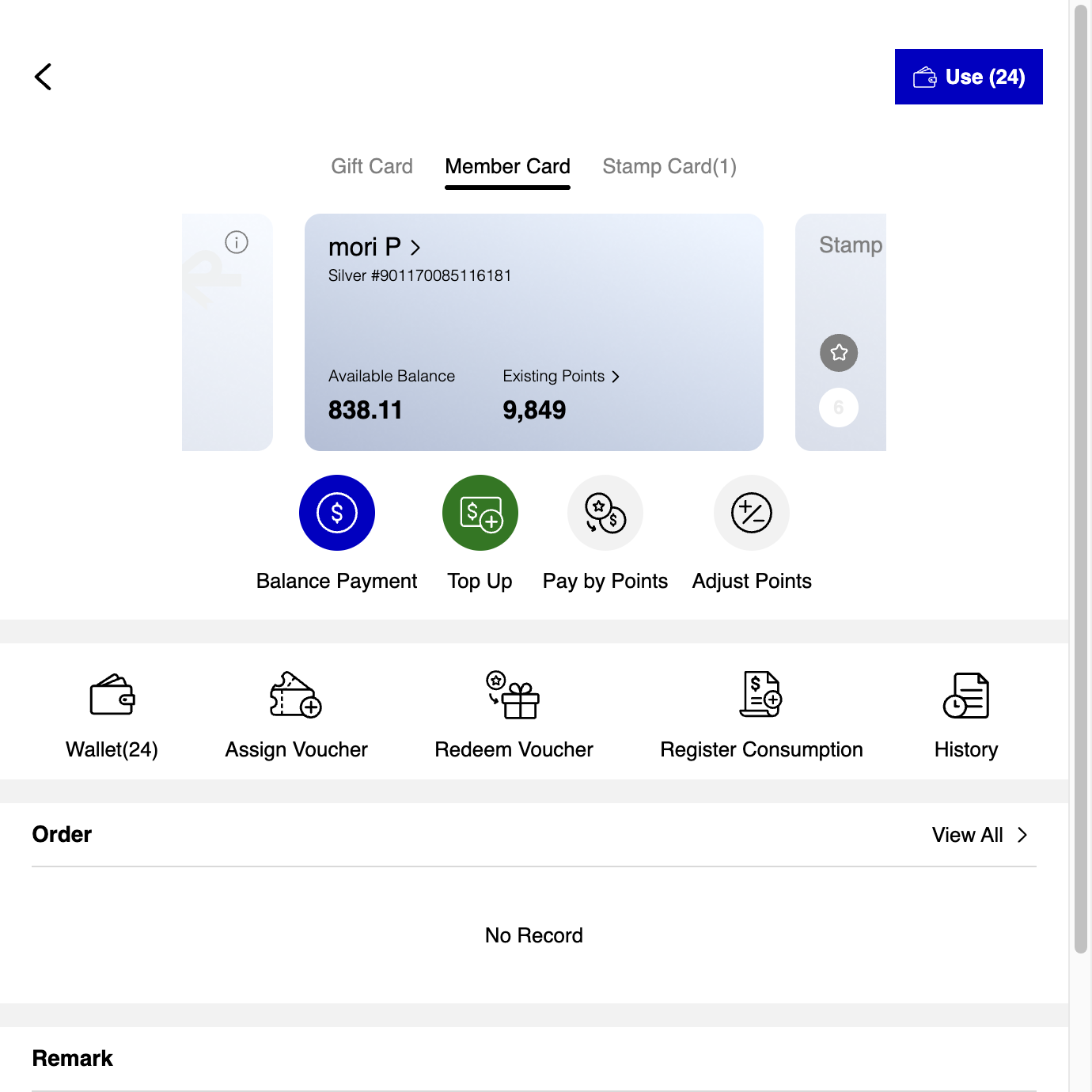Expand Existing Points details
1092x1092 pixels.
coord(561,376)
